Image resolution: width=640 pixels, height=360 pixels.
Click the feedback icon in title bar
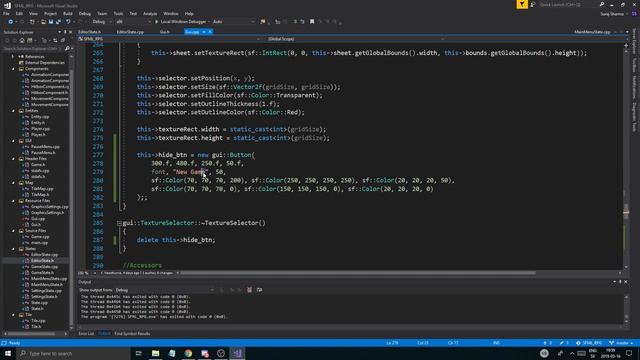[533, 4]
